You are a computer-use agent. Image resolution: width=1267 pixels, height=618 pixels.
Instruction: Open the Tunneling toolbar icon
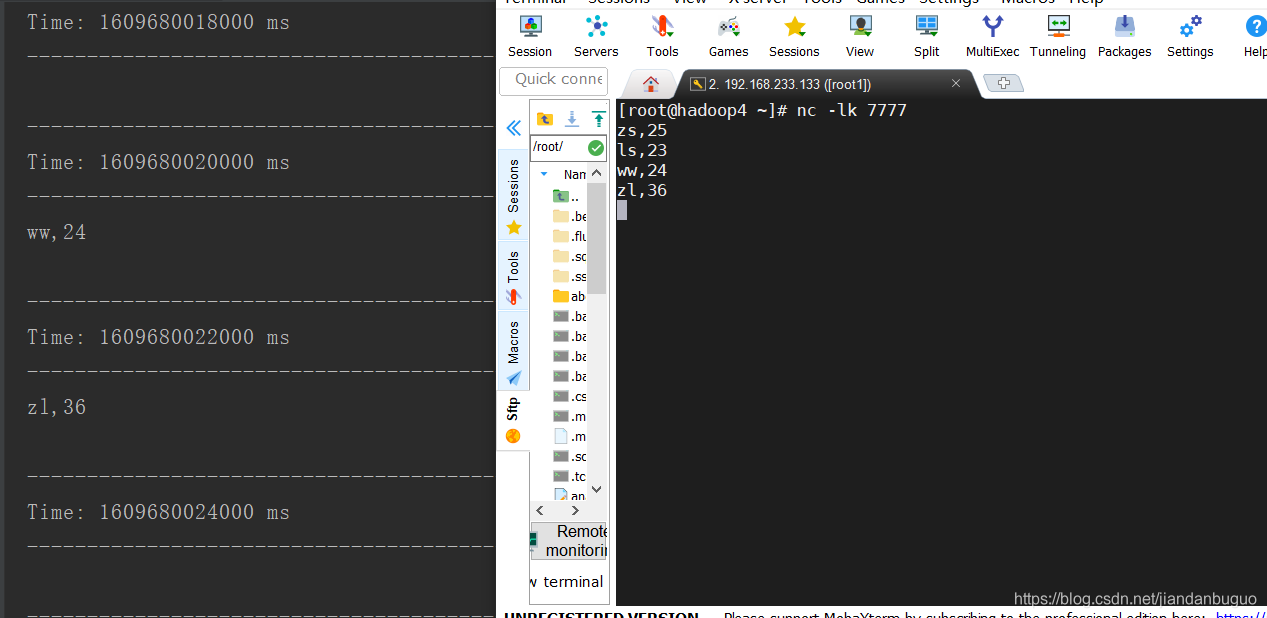(x=1058, y=36)
